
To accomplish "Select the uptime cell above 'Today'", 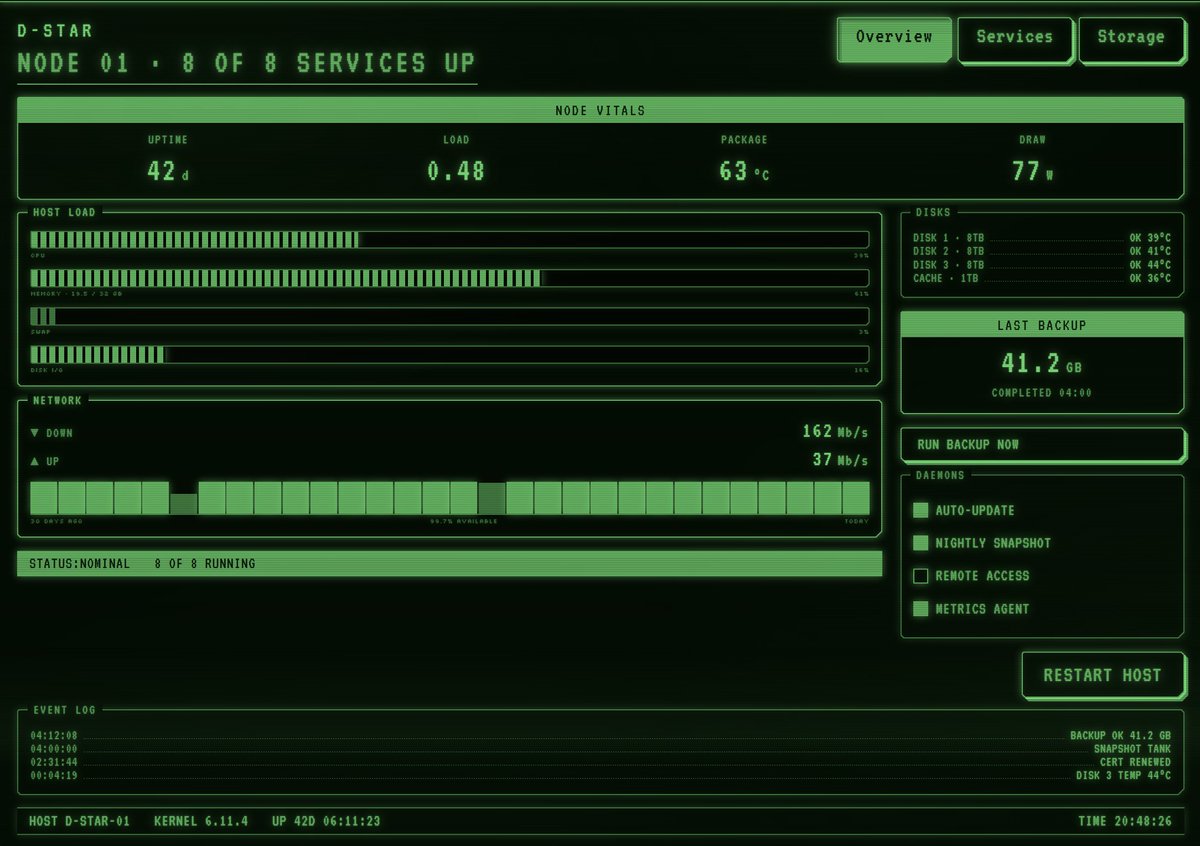I will click(x=856, y=498).
